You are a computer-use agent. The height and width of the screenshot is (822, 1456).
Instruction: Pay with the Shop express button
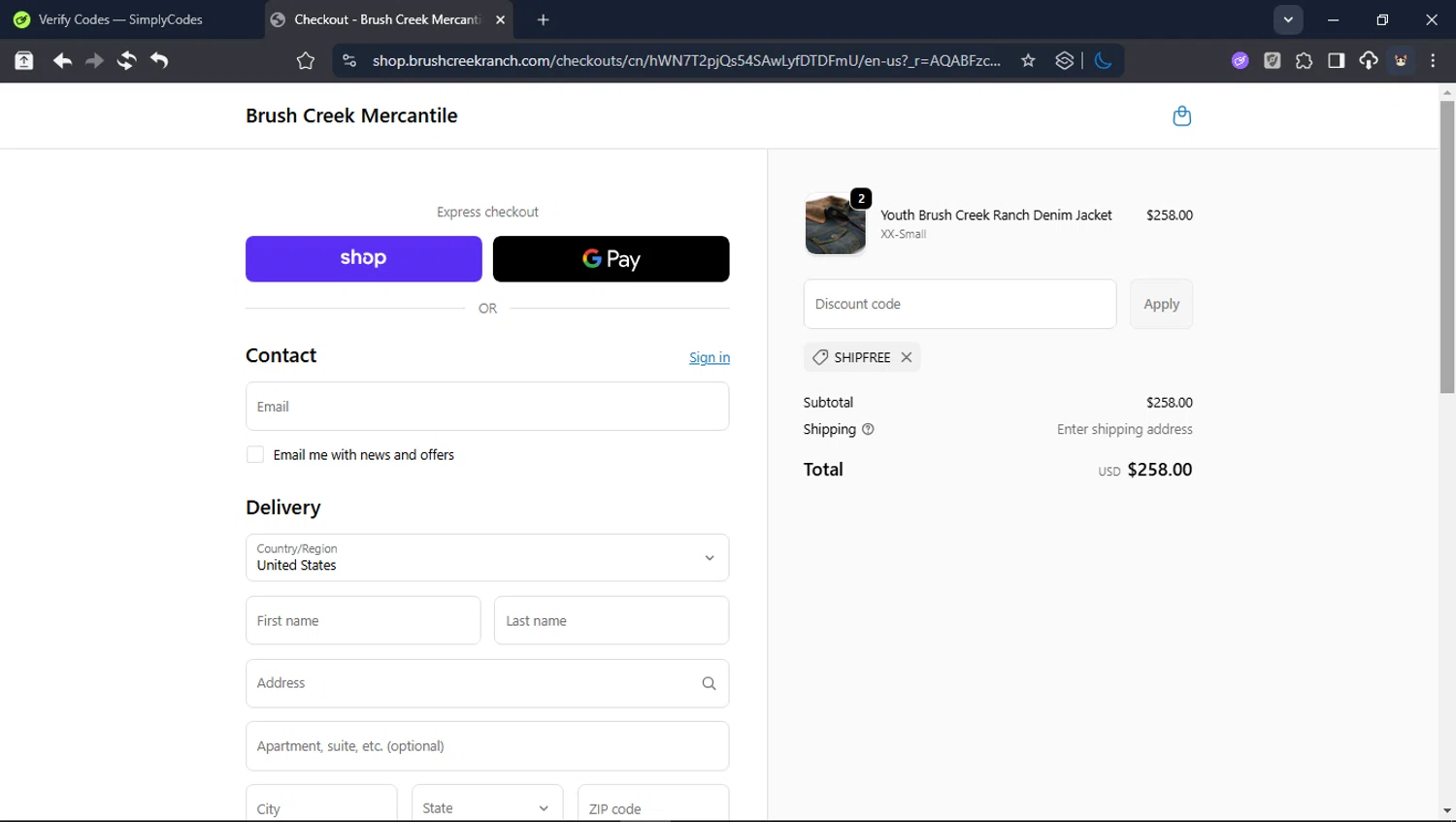pos(364,259)
